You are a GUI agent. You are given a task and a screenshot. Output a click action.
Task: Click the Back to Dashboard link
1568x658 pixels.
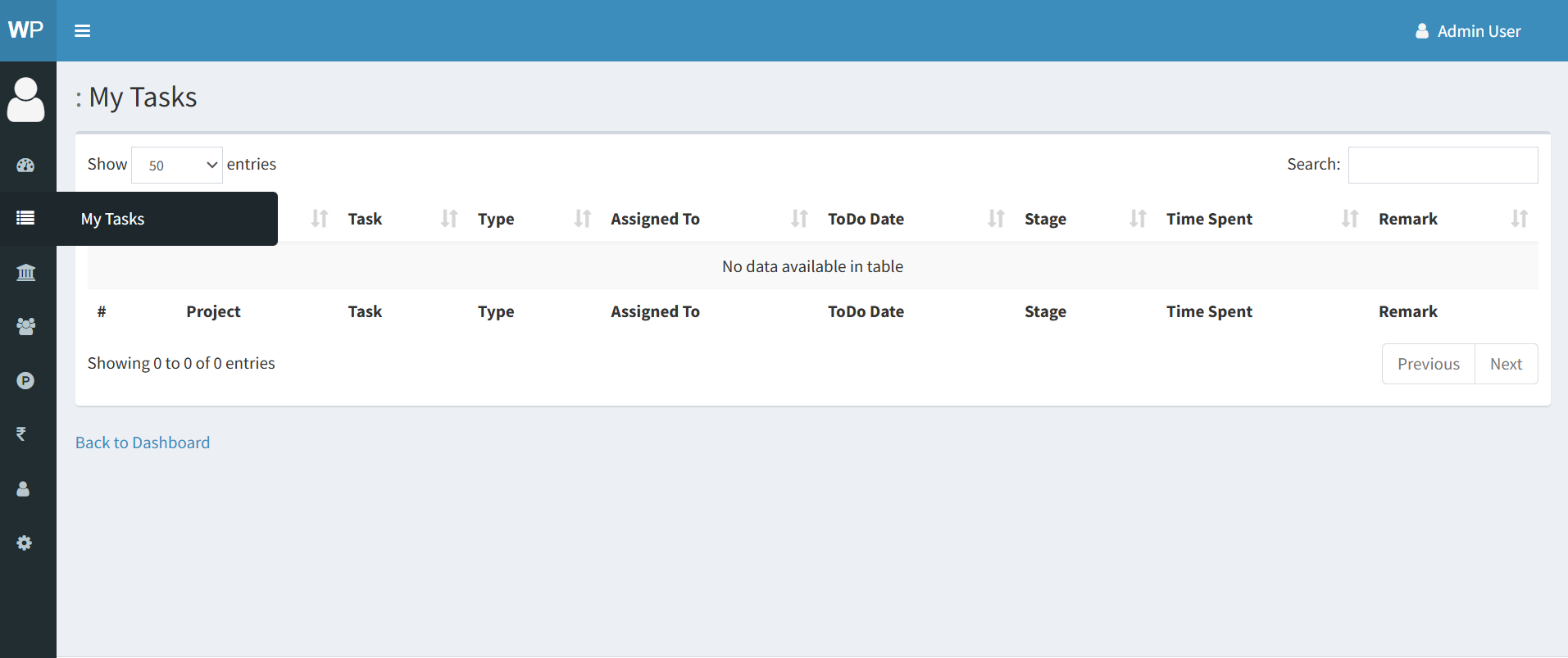[x=143, y=442]
